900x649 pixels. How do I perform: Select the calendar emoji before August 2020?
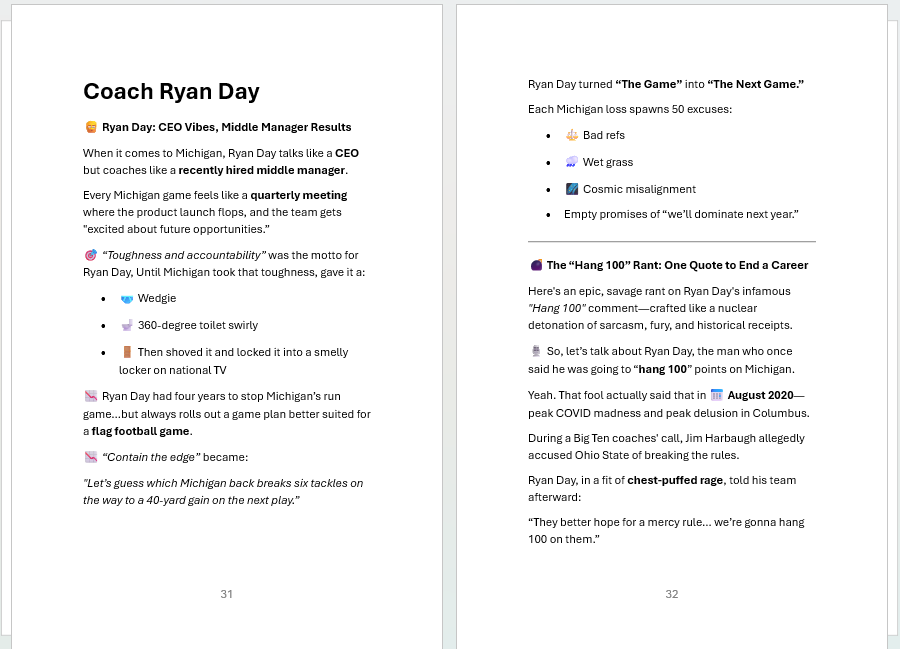[716, 395]
